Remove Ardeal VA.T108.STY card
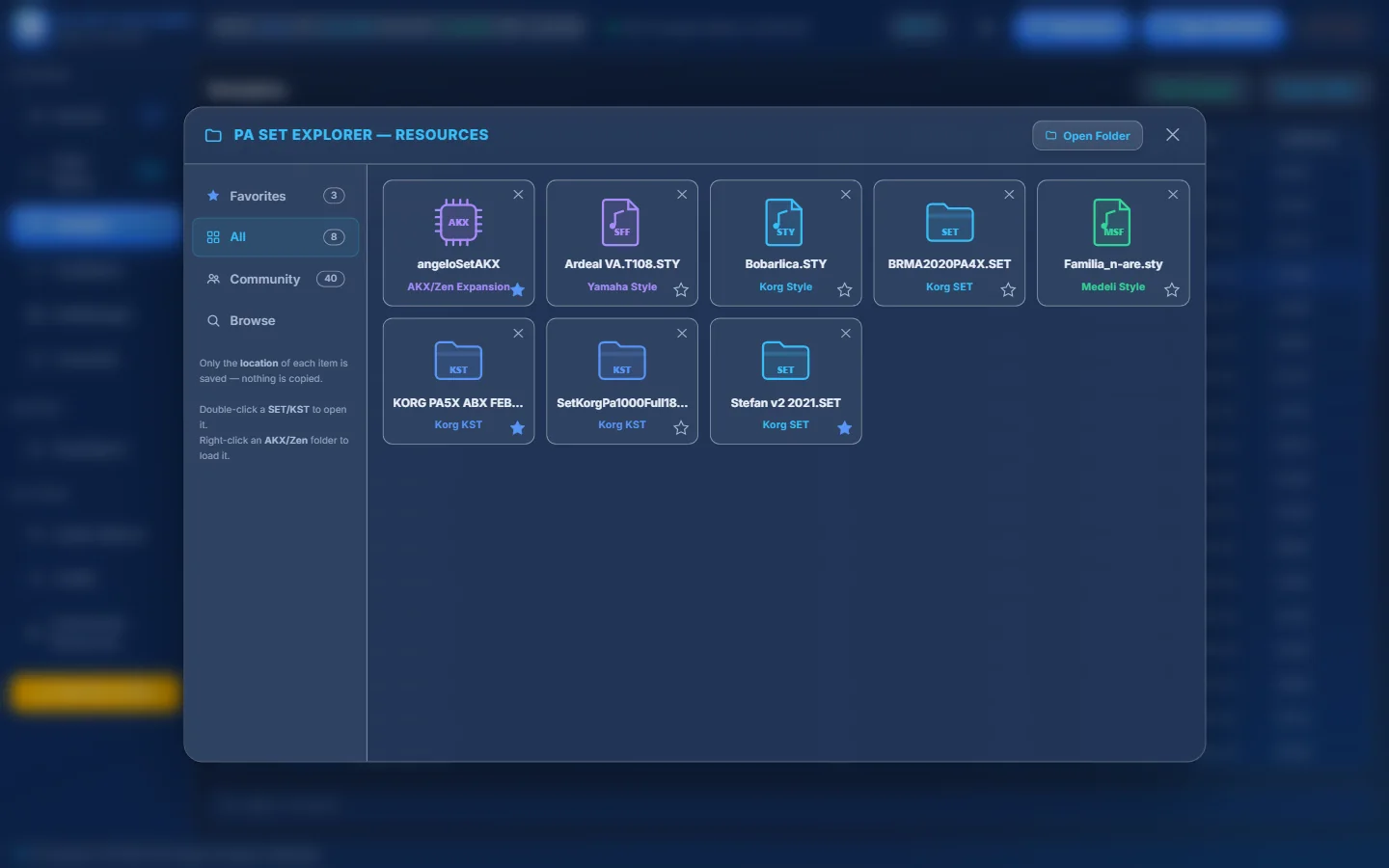The height and width of the screenshot is (868, 1389). coord(682,195)
